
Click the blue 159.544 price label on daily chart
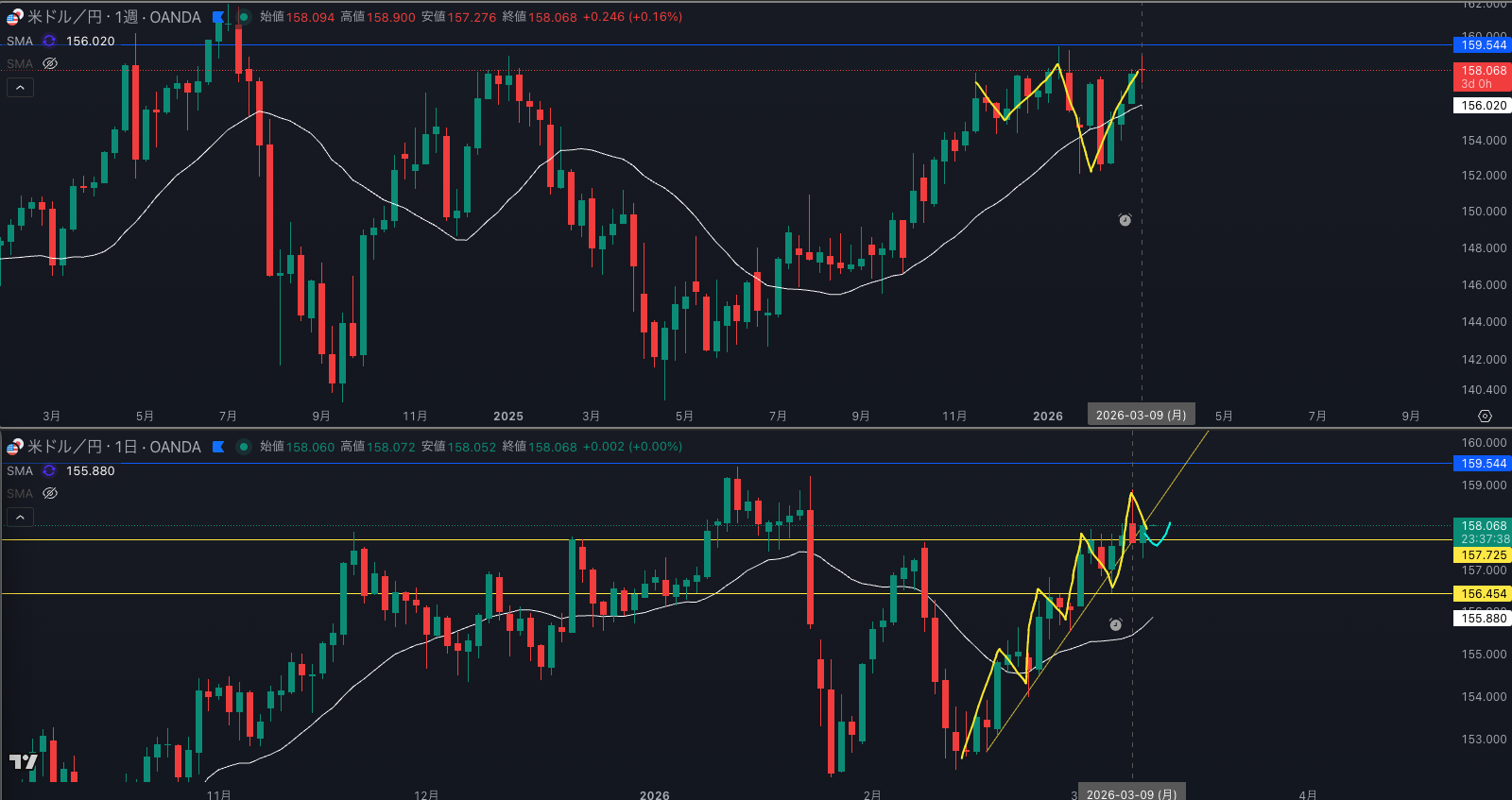tap(1483, 464)
